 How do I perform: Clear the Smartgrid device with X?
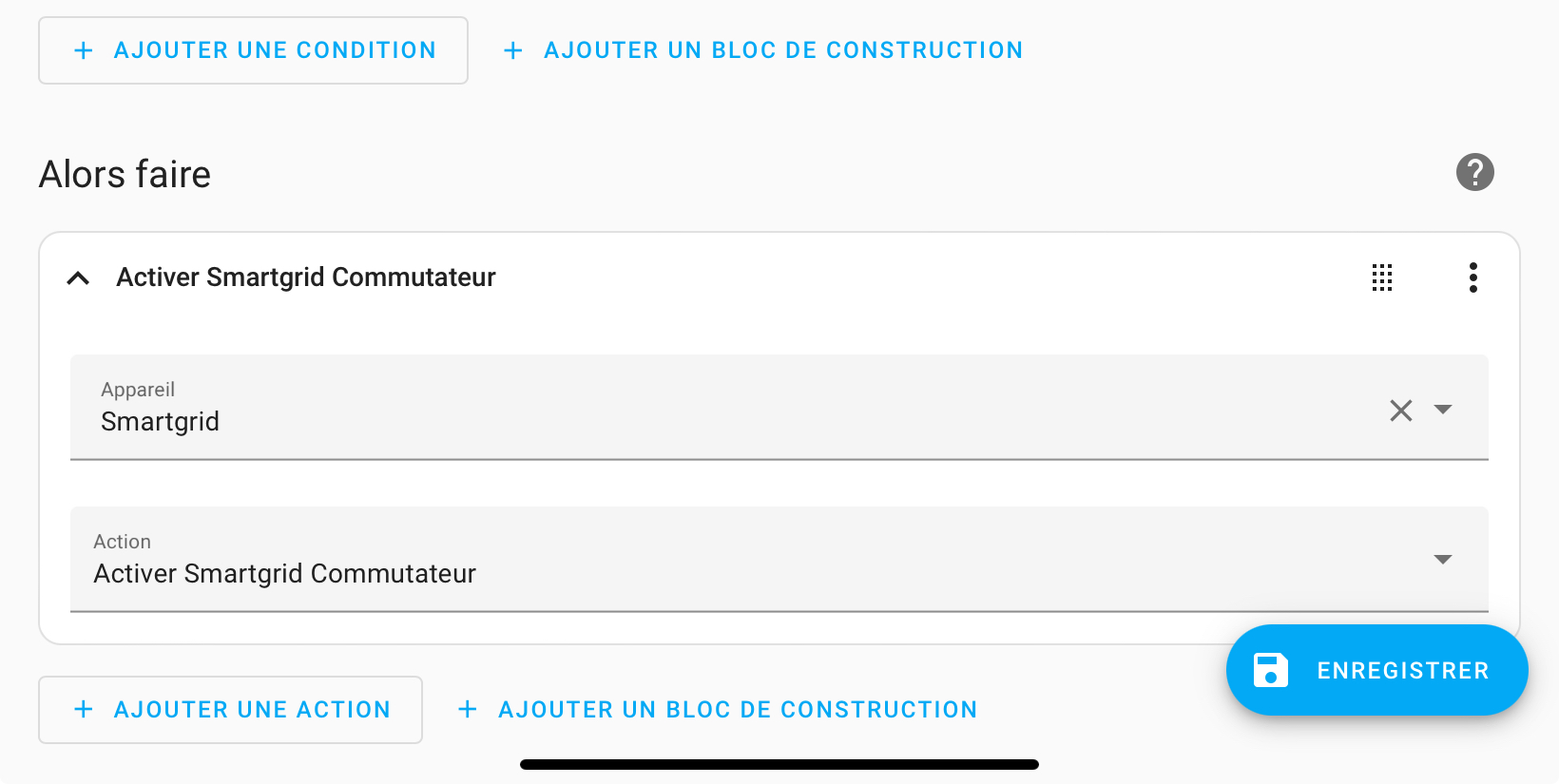(1401, 410)
